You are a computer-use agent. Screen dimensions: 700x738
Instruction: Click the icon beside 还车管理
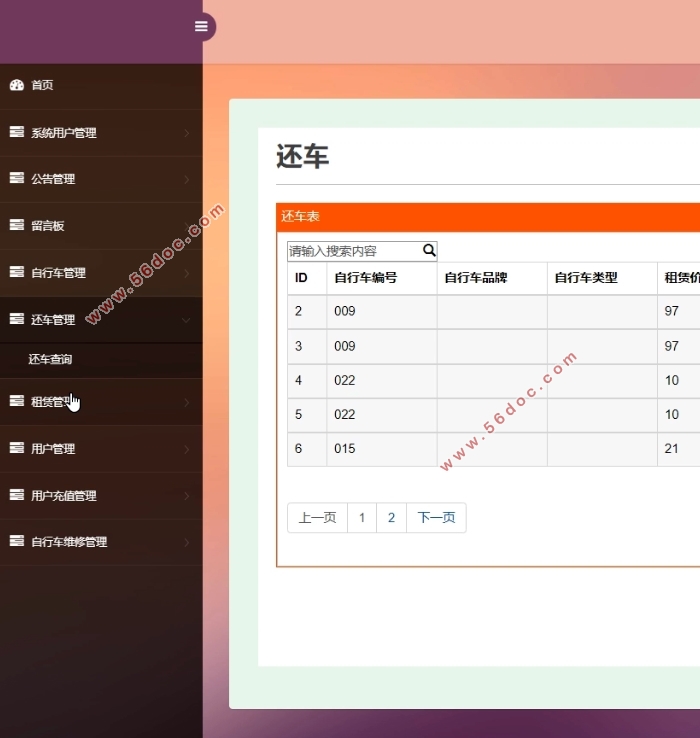click(17, 319)
